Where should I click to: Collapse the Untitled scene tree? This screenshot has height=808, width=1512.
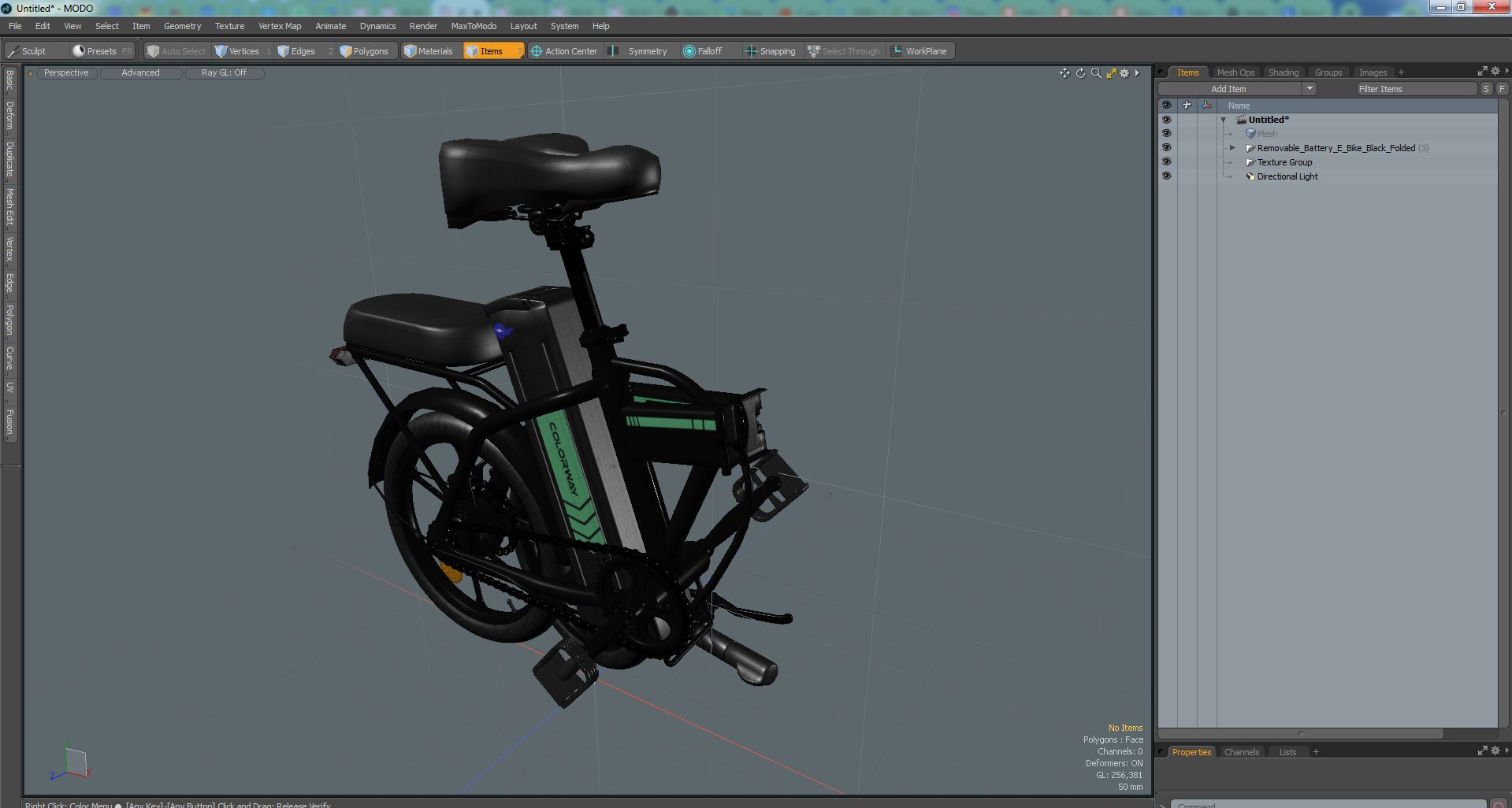[1224, 120]
